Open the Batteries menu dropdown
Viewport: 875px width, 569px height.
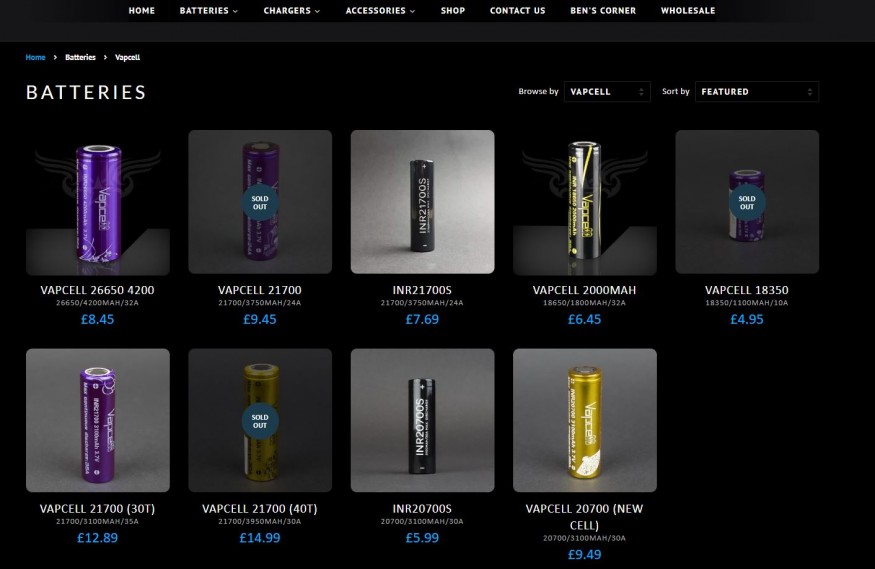[208, 11]
